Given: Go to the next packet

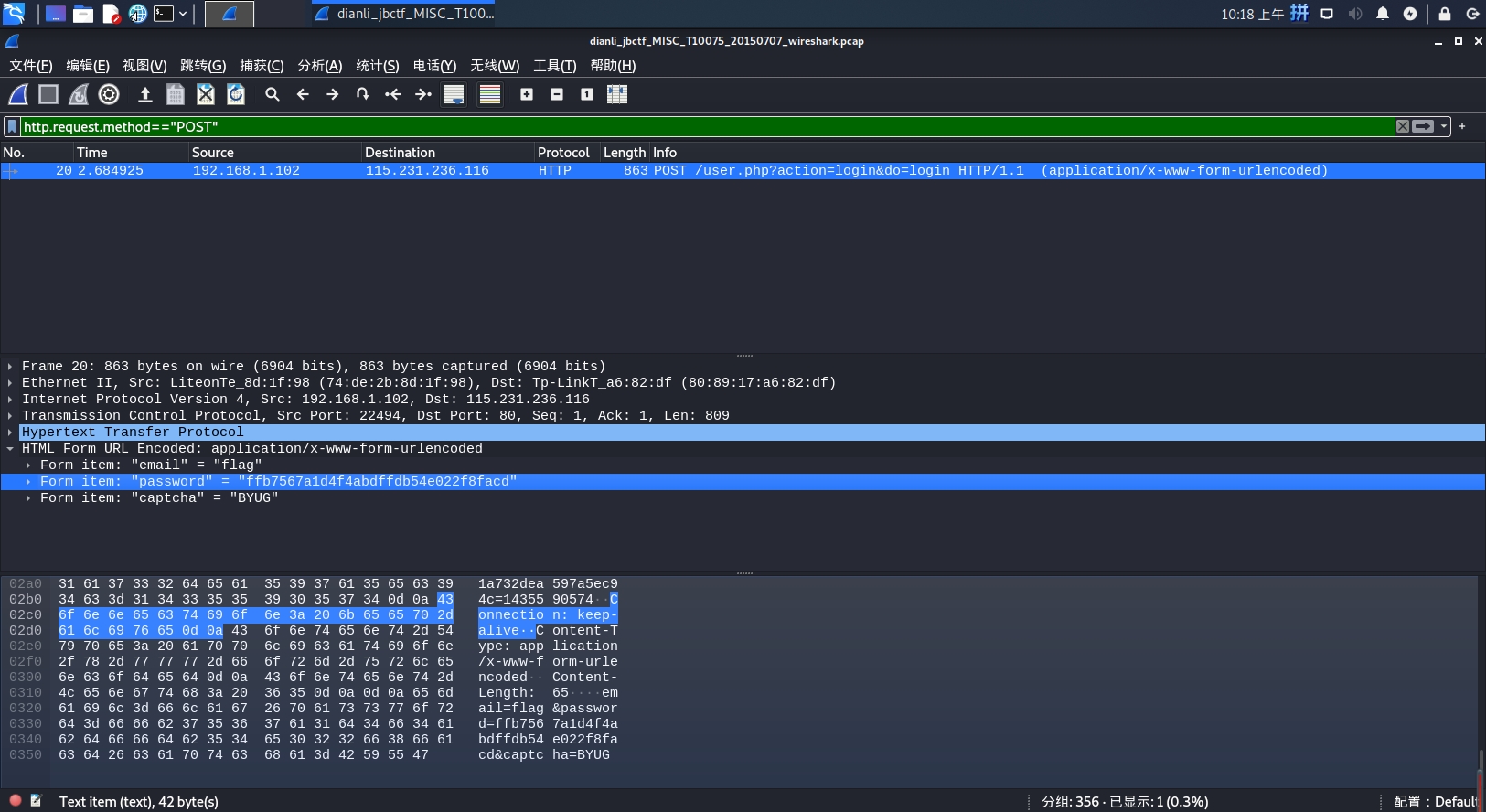Looking at the screenshot, I should [333, 94].
